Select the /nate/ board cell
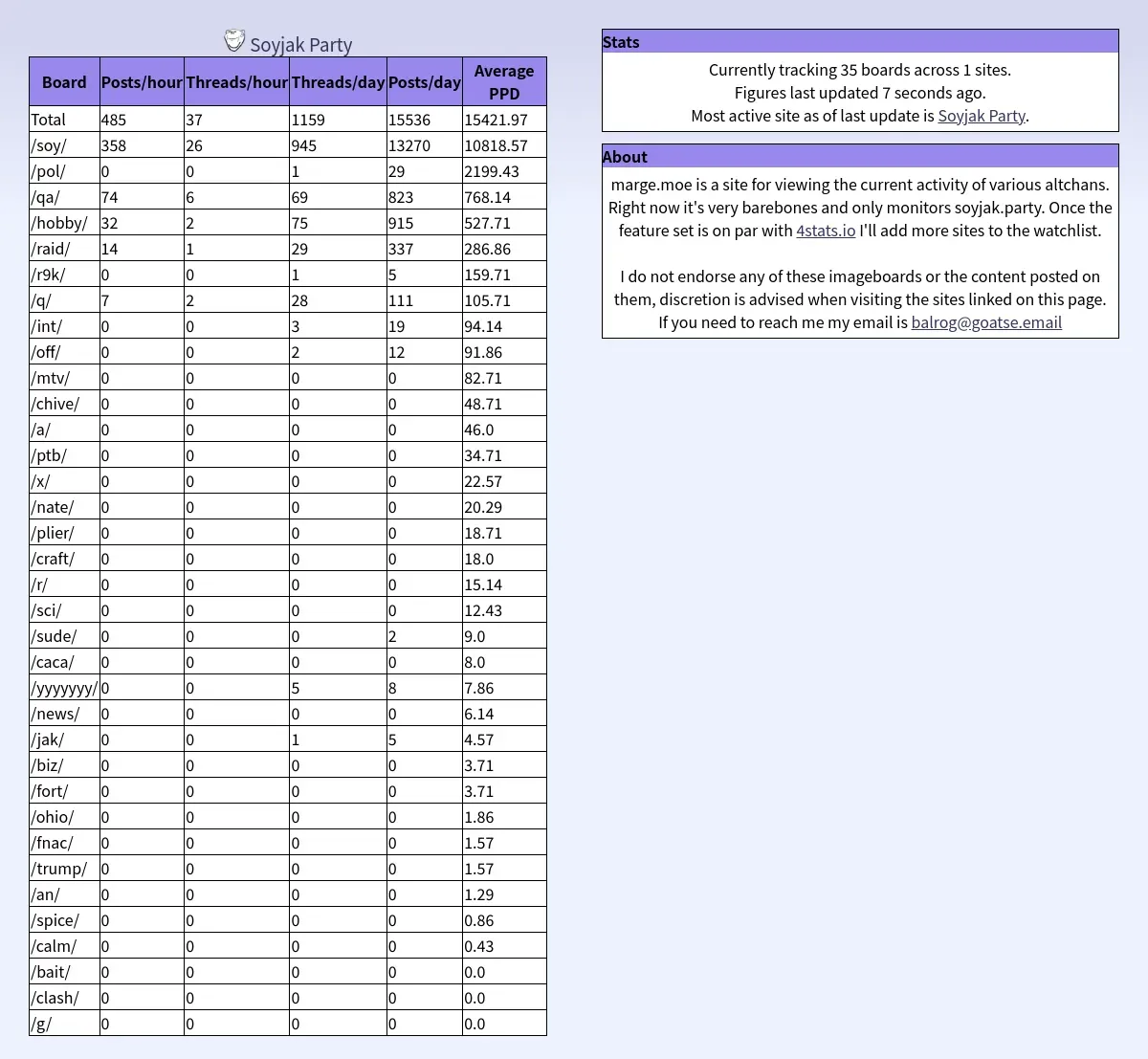The width and height of the screenshot is (1148, 1059). click(x=64, y=507)
